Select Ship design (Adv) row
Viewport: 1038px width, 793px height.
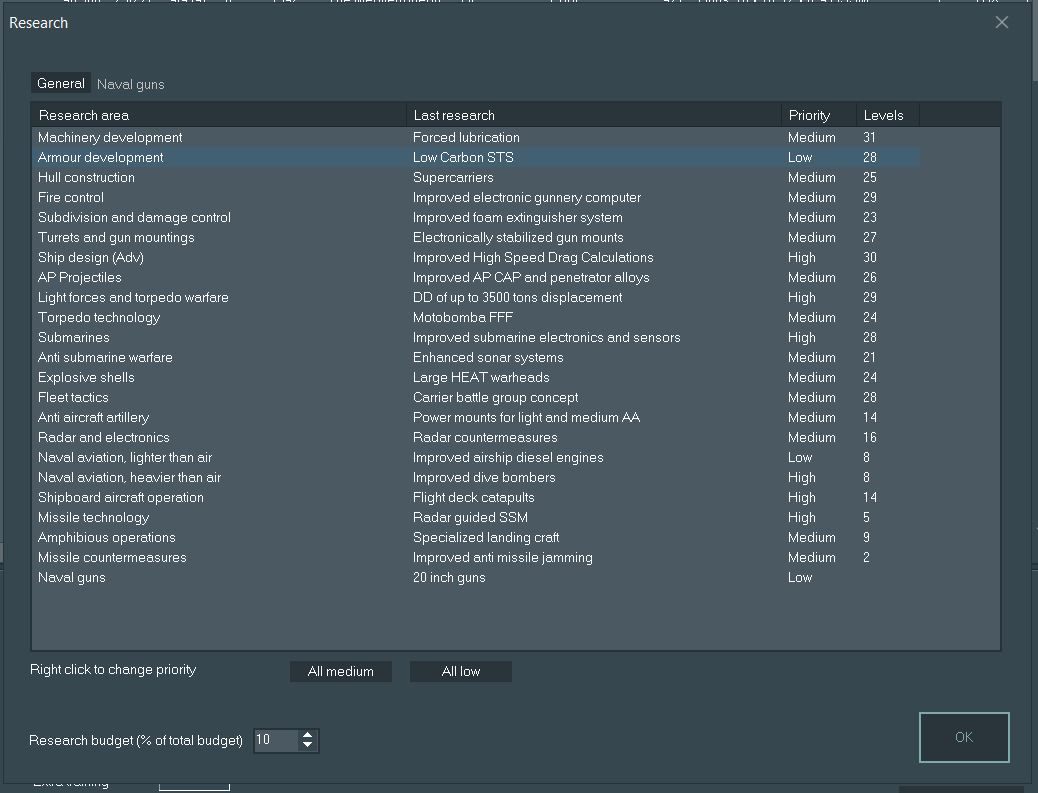point(476,257)
